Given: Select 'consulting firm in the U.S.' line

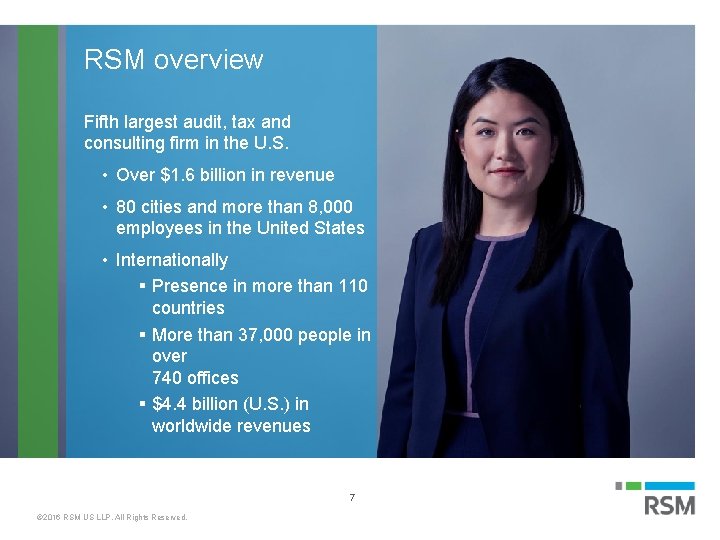Looking at the screenshot, I should point(186,143).
